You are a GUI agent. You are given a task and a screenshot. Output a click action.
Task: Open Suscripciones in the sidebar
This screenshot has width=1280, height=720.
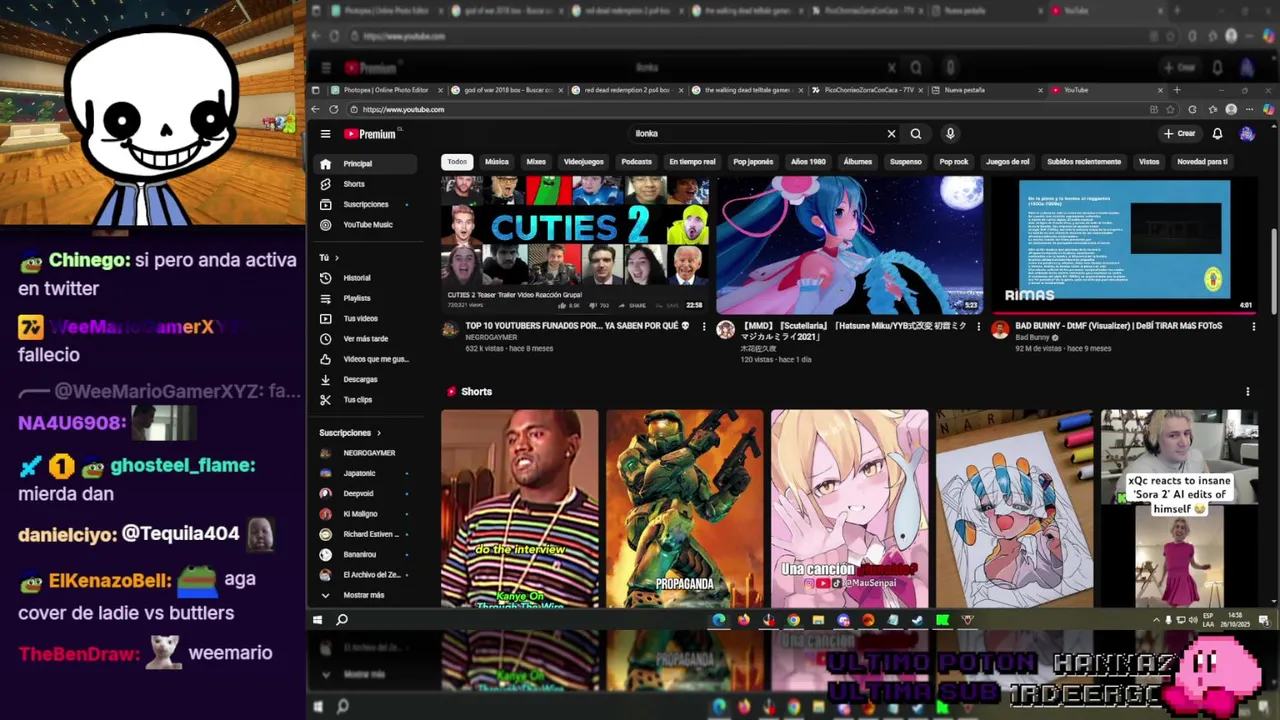tap(363, 204)
